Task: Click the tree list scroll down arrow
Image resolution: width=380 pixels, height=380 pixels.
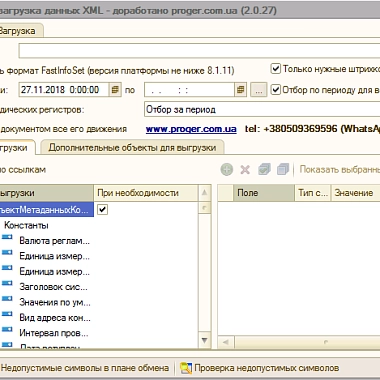Action: pyautogui.click(x=204, y=341)
